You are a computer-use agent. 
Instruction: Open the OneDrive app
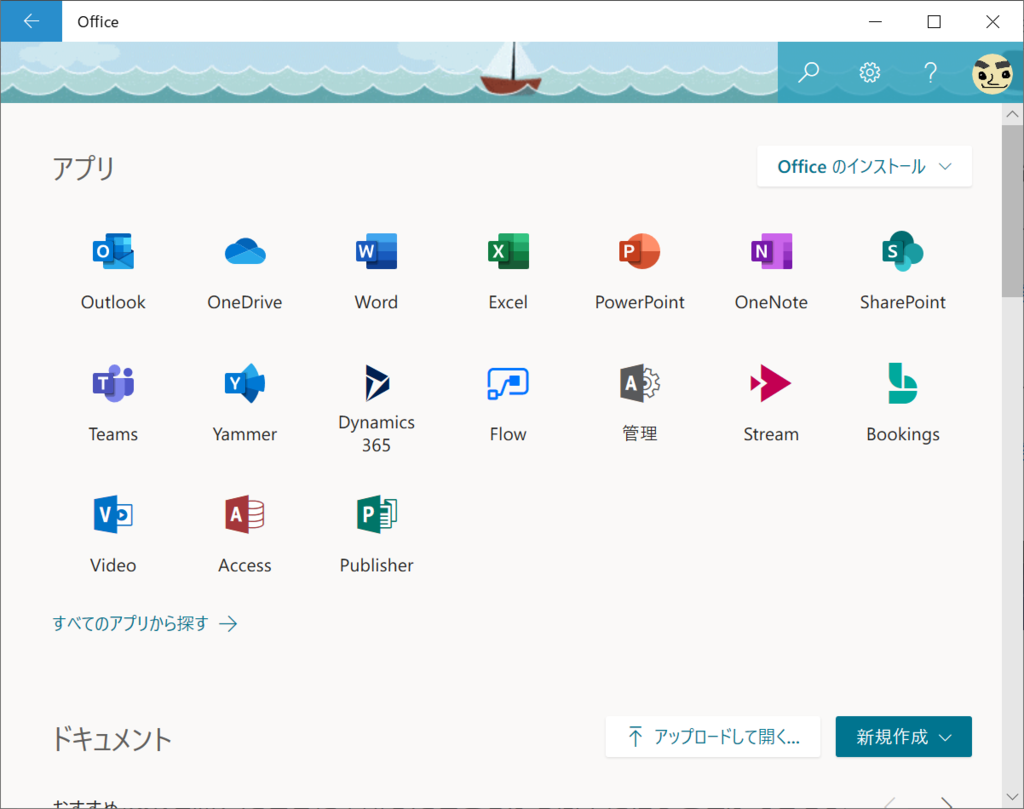click(245, 272)
